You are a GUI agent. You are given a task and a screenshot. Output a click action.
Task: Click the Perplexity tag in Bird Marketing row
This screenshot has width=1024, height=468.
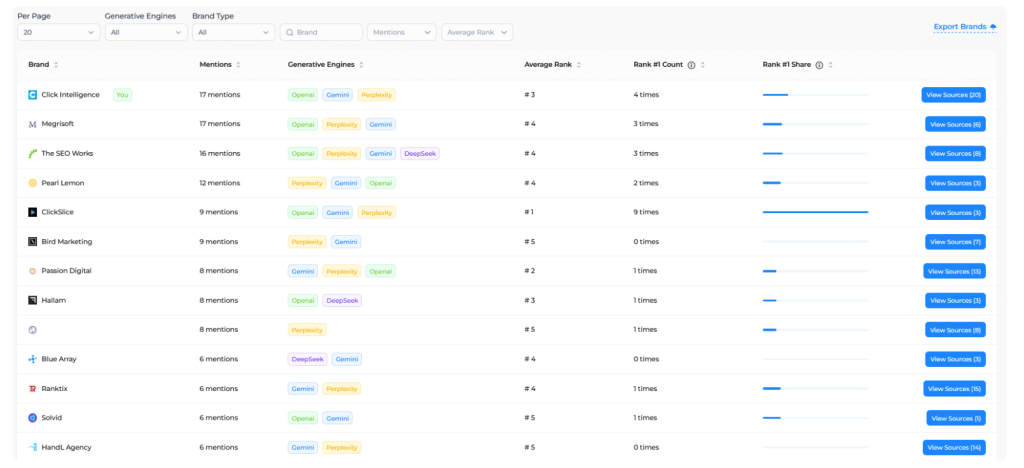(x=307, y=242)
